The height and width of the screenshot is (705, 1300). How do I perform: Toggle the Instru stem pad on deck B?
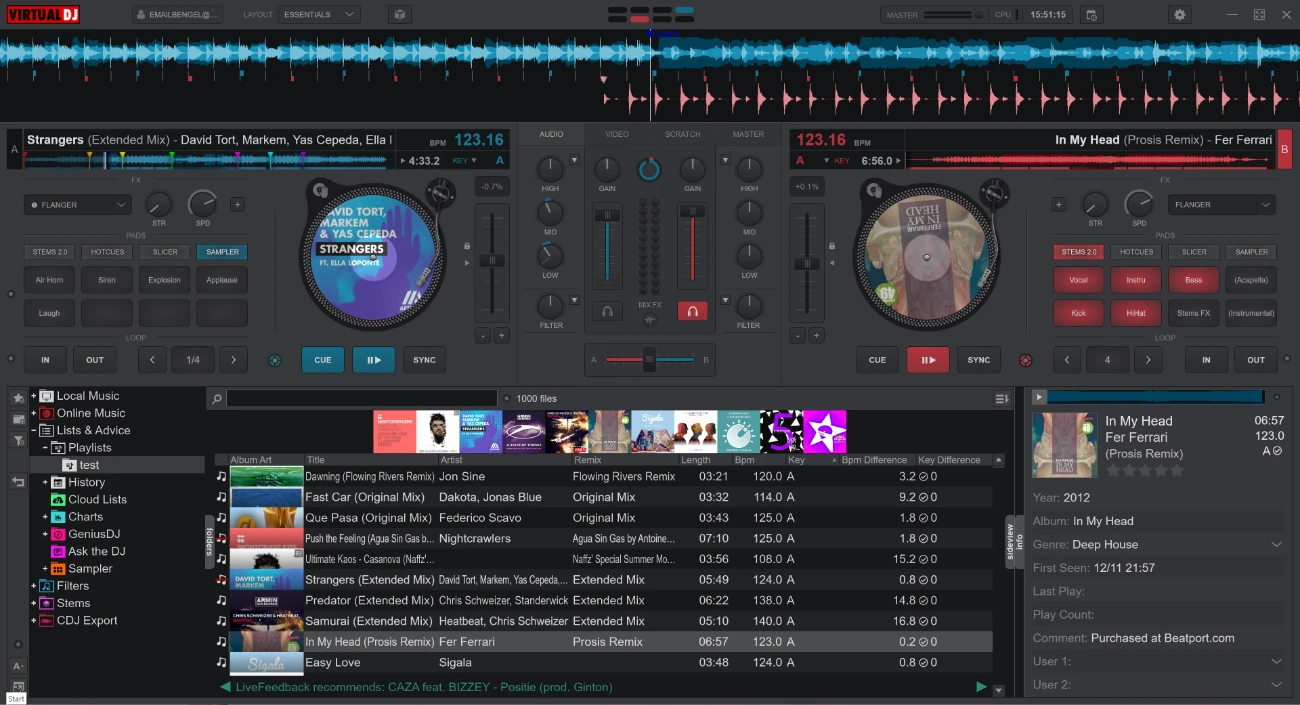[1136, 280]
